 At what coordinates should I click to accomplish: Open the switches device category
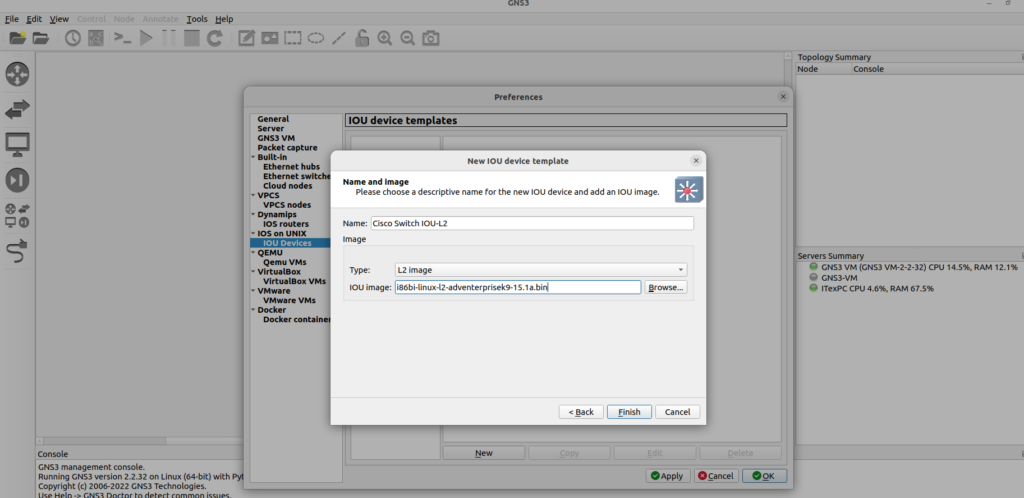pos(18,109)
